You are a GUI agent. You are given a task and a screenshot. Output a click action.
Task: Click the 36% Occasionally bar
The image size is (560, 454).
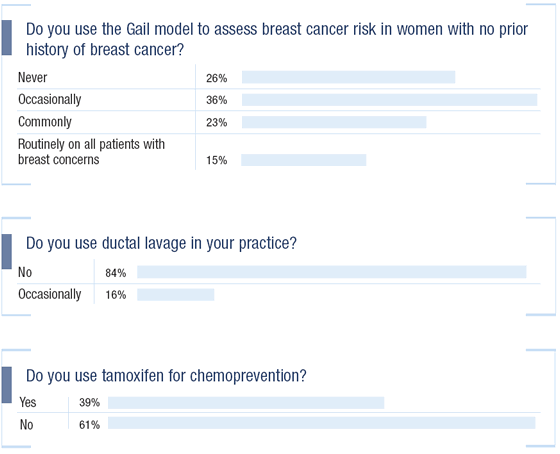[x=390, y=100]
